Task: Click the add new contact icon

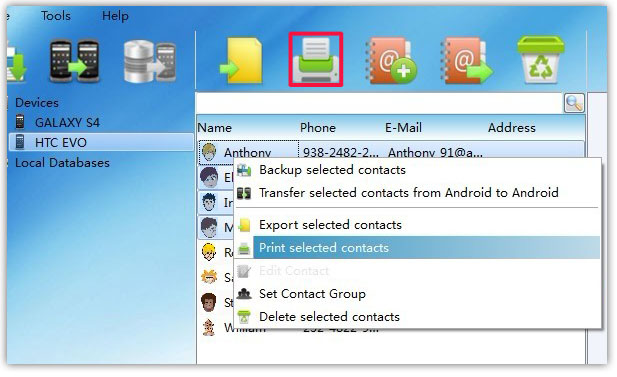Action: tap(391, 60)
